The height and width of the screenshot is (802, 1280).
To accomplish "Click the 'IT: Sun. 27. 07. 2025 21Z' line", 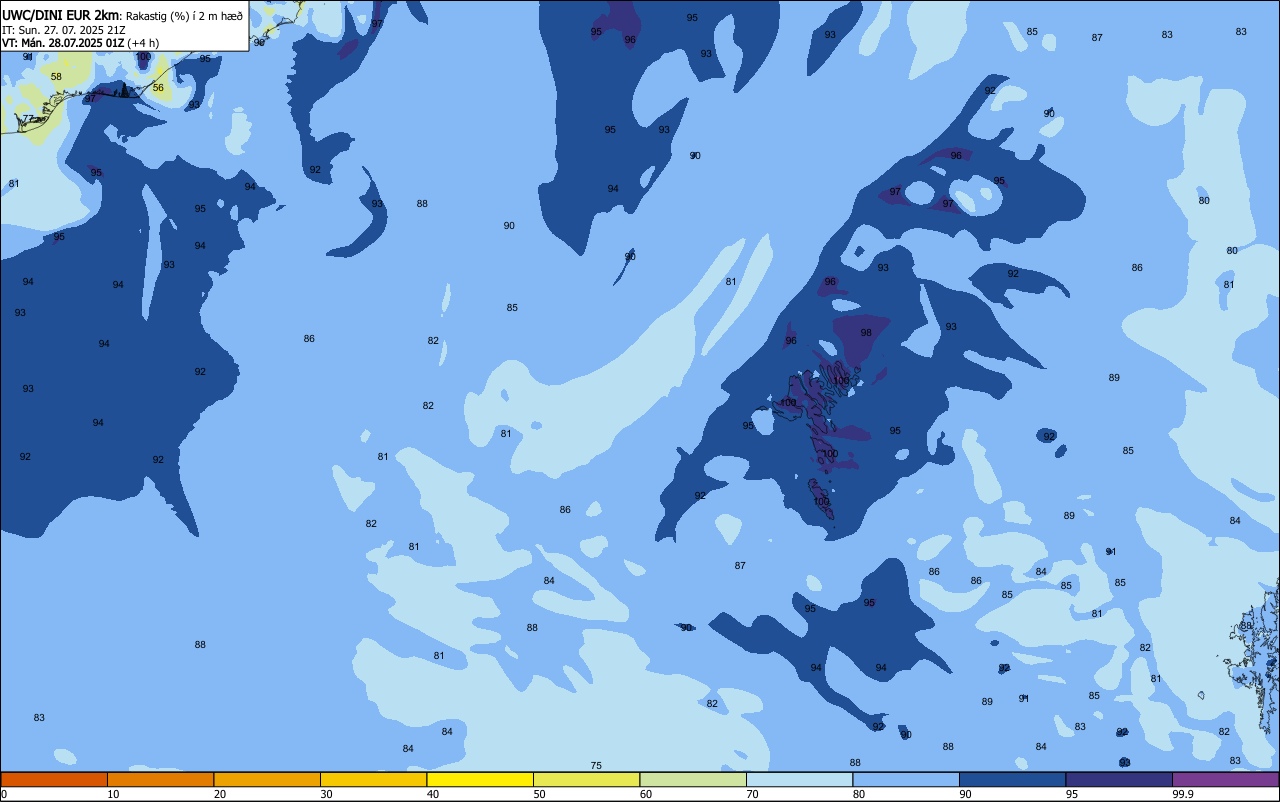I will tap(64, 29).
